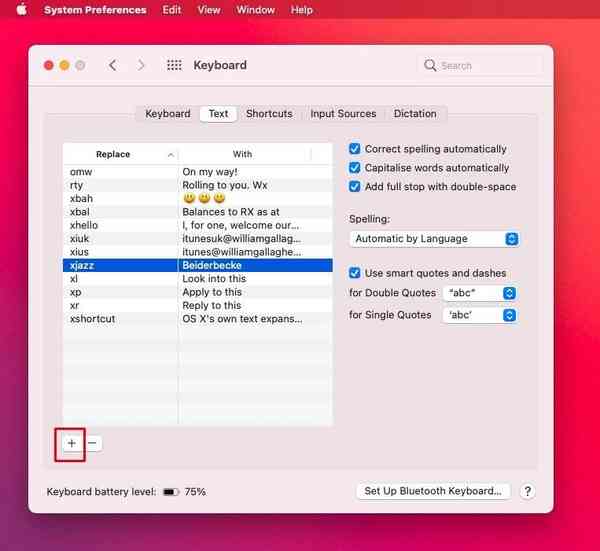Toggle Capitalise words automatically checkbox
Image resolution: width=600 pixels, height=551 pixels.
click(x=355, y=168)
